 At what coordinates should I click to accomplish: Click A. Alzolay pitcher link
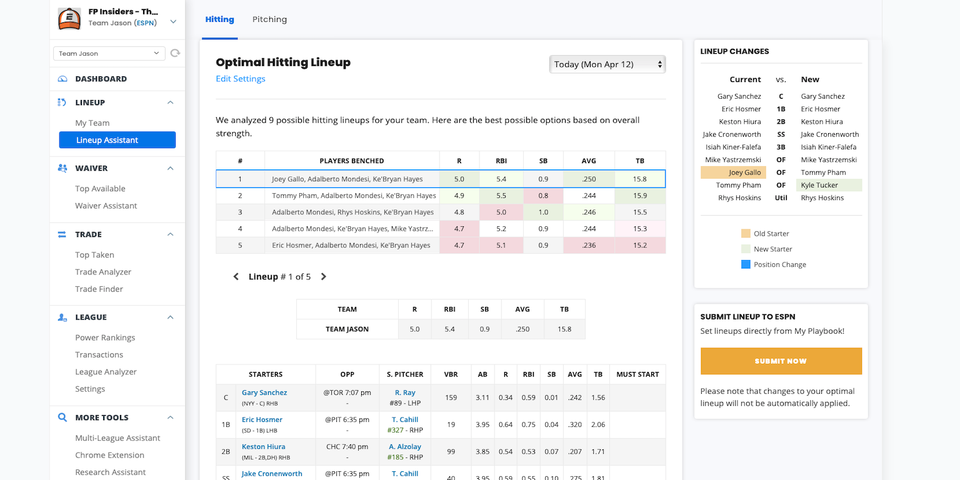coord(405,446)
